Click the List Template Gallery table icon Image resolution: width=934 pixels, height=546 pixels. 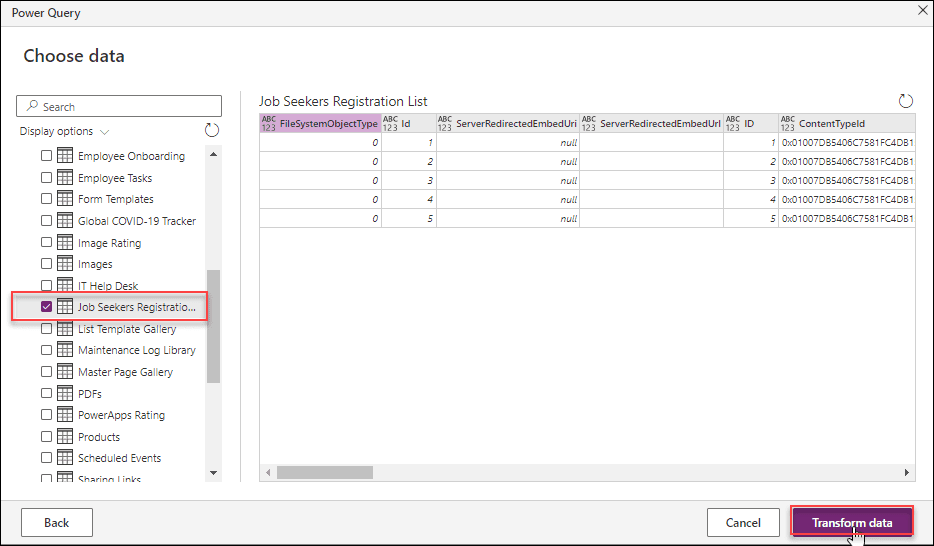65,328
